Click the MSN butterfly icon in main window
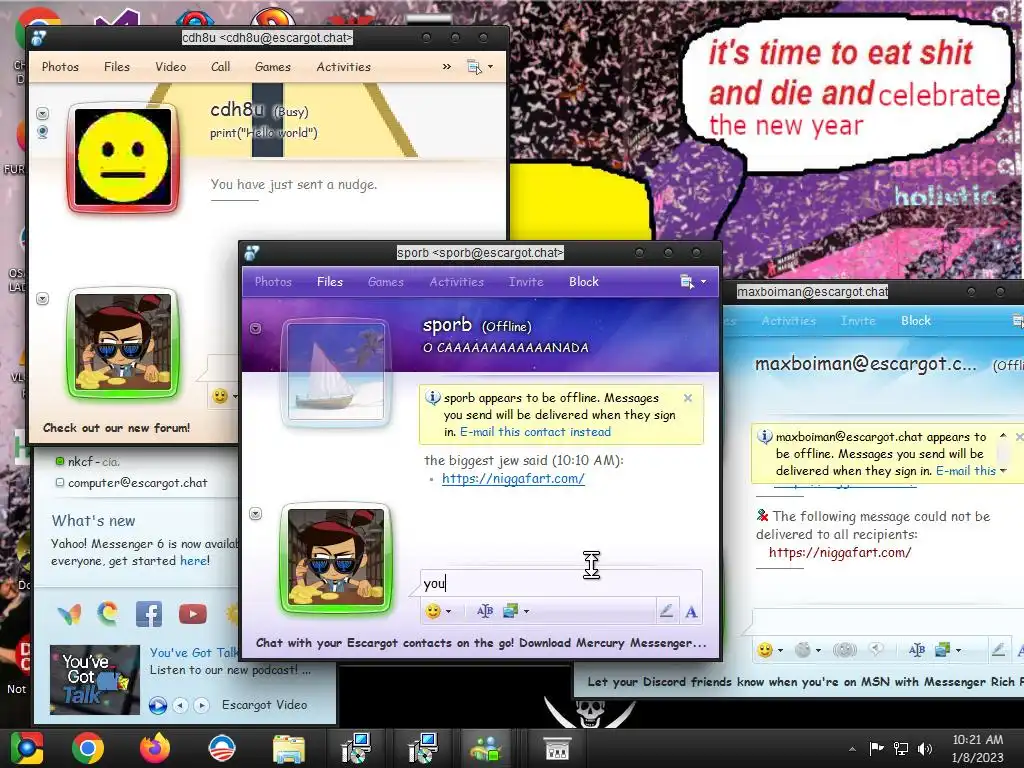 pyautogui.click(x=69, y=614)
